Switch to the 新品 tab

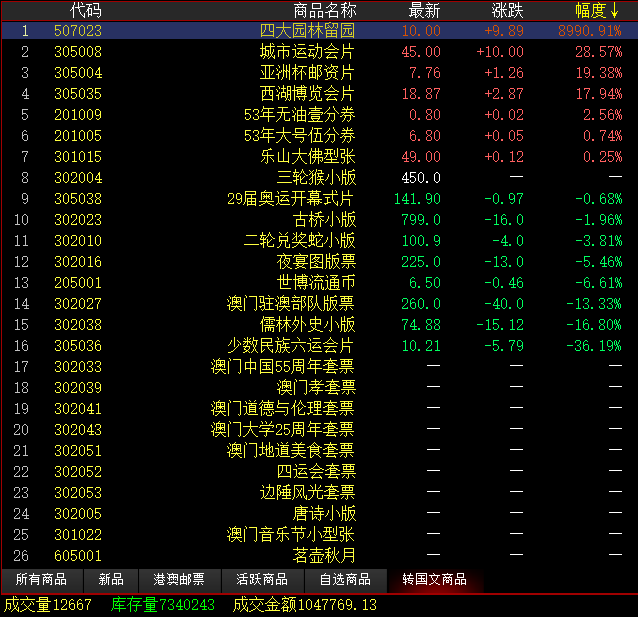pos(111,580)
